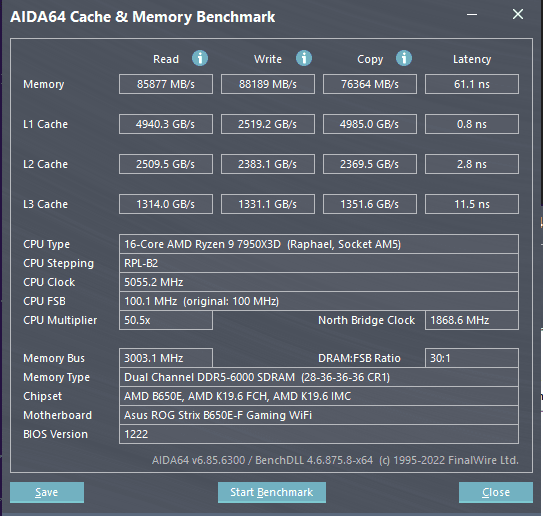The height and width of the screenshot is (516, 543).
Task: Click the AIDA64 version footer text
Action: click(x=335, y=460)
